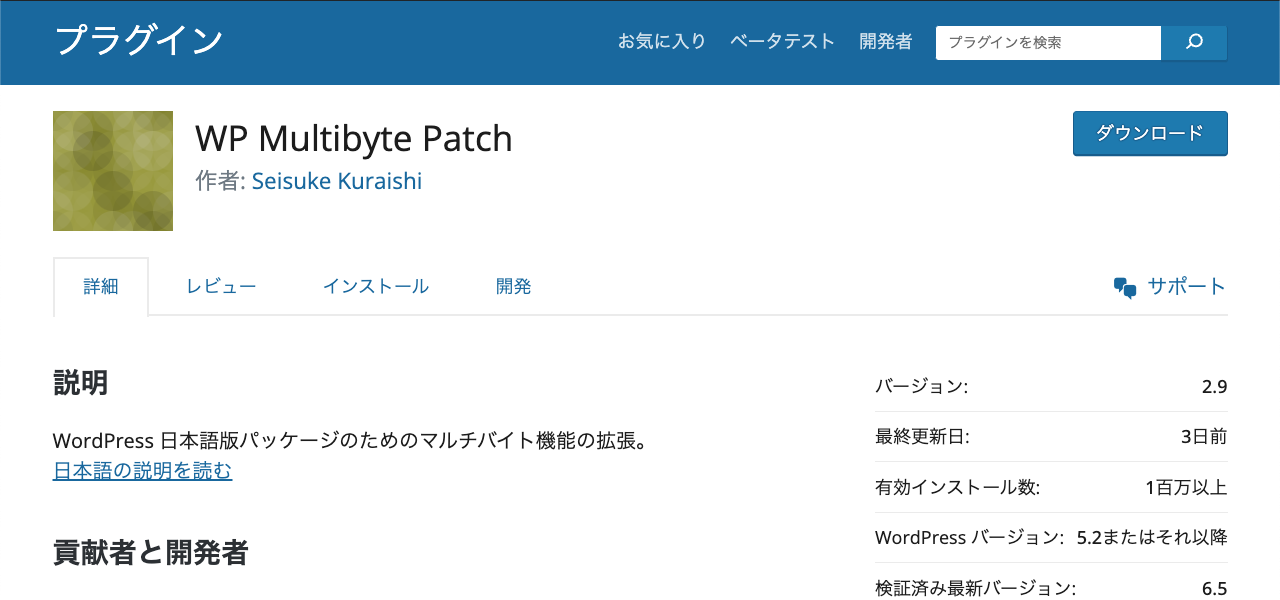Switch to the インストール tab
Image resolution: width=1280 pixels, height=600 pixels.
coord(376,287)
